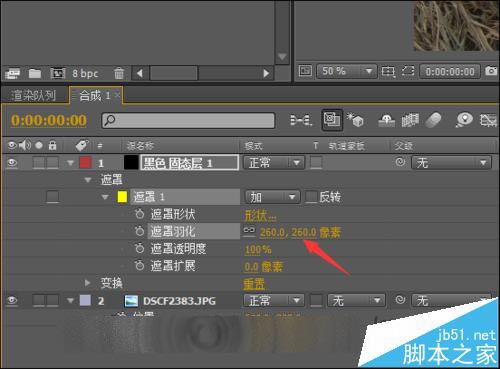500x369 pixels.
Task: Delete selected project item with trash icon
Action: coord(119,73)
